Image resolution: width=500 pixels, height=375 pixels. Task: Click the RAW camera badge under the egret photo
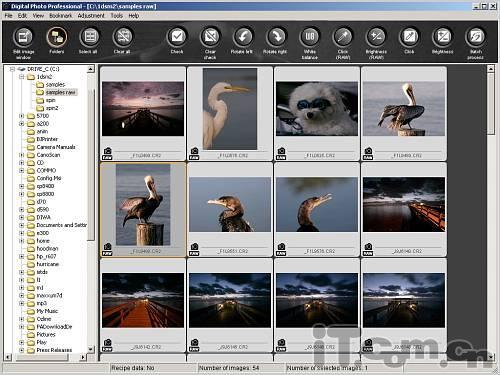[x=194, y=154]
